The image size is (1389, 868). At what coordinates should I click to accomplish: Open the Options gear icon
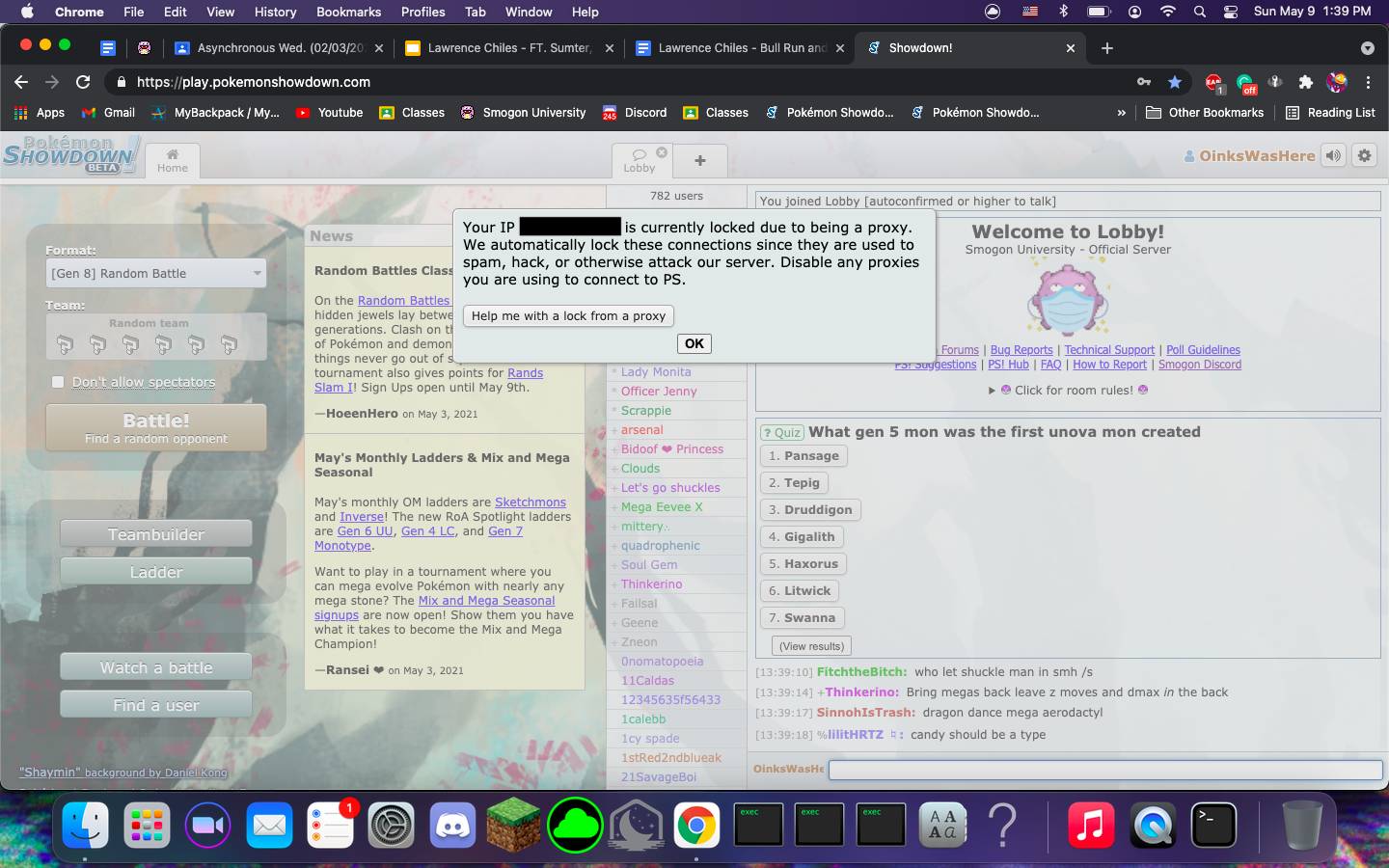(1364, 155)
